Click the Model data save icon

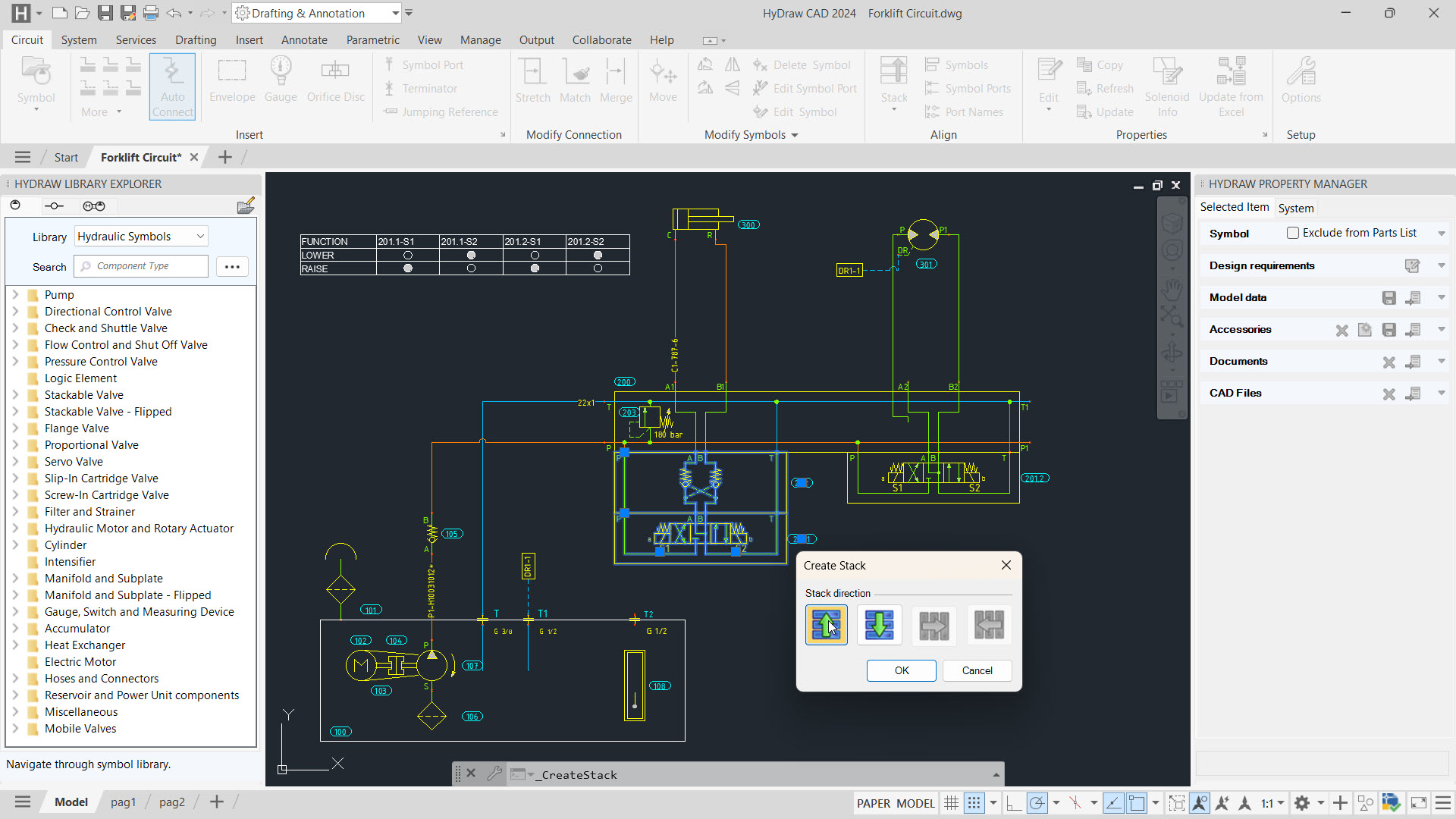point(1389,297)
